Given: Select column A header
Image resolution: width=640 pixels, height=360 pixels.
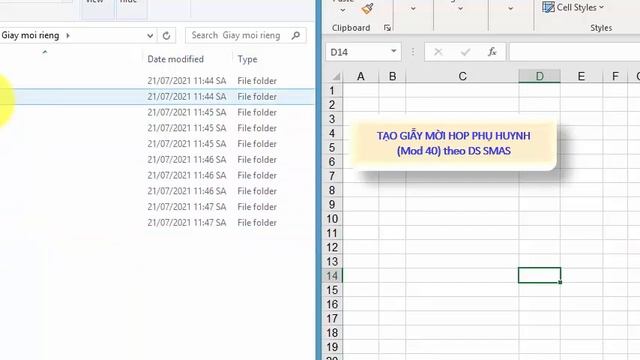Looking at the screenshot, I should point(361,76).
